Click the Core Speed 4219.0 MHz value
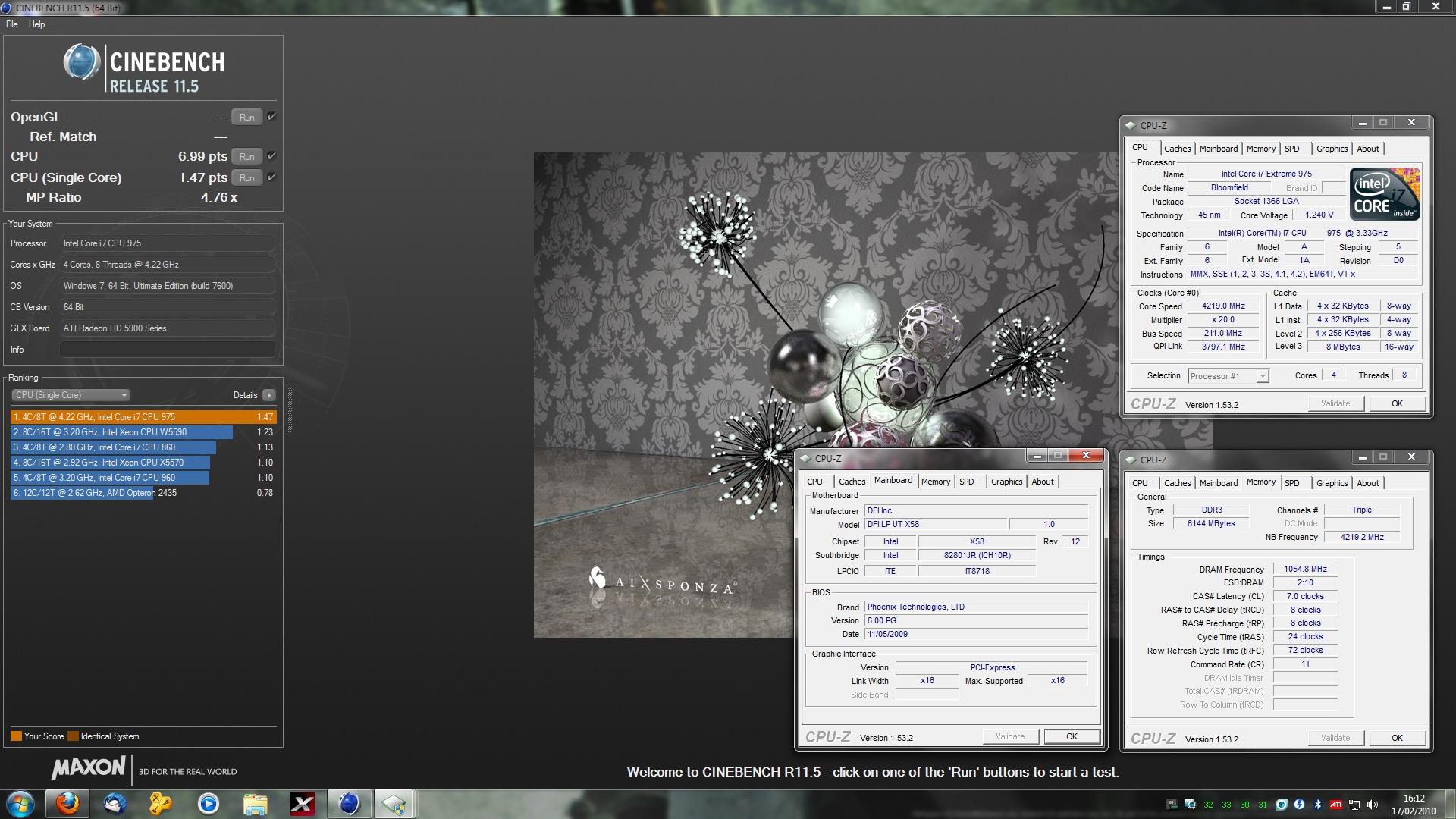The image size is (1456, 819). tap(1223, 306)
